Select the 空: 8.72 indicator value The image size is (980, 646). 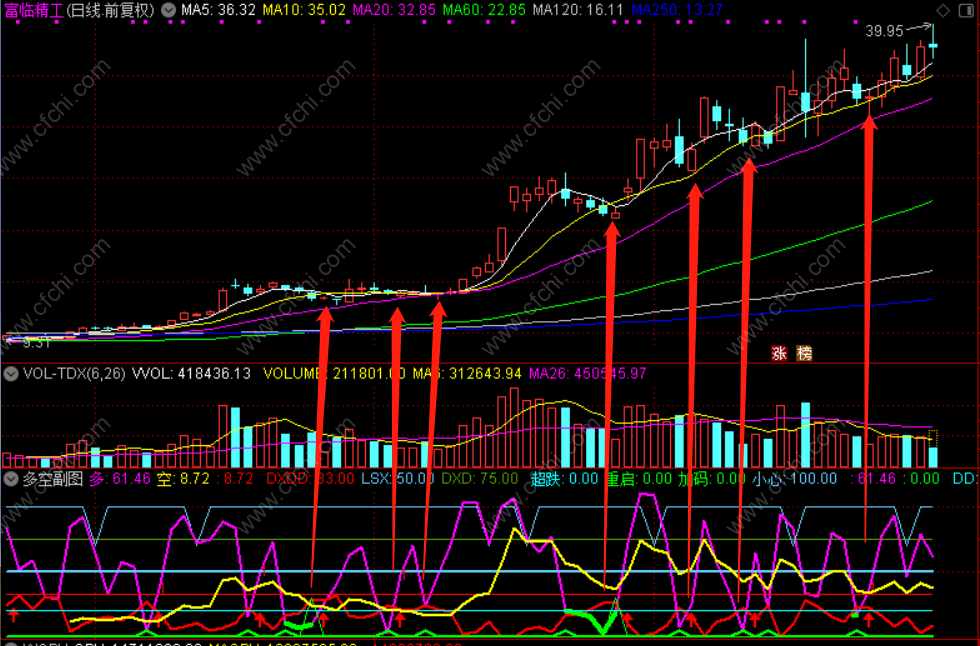point(182,479)
